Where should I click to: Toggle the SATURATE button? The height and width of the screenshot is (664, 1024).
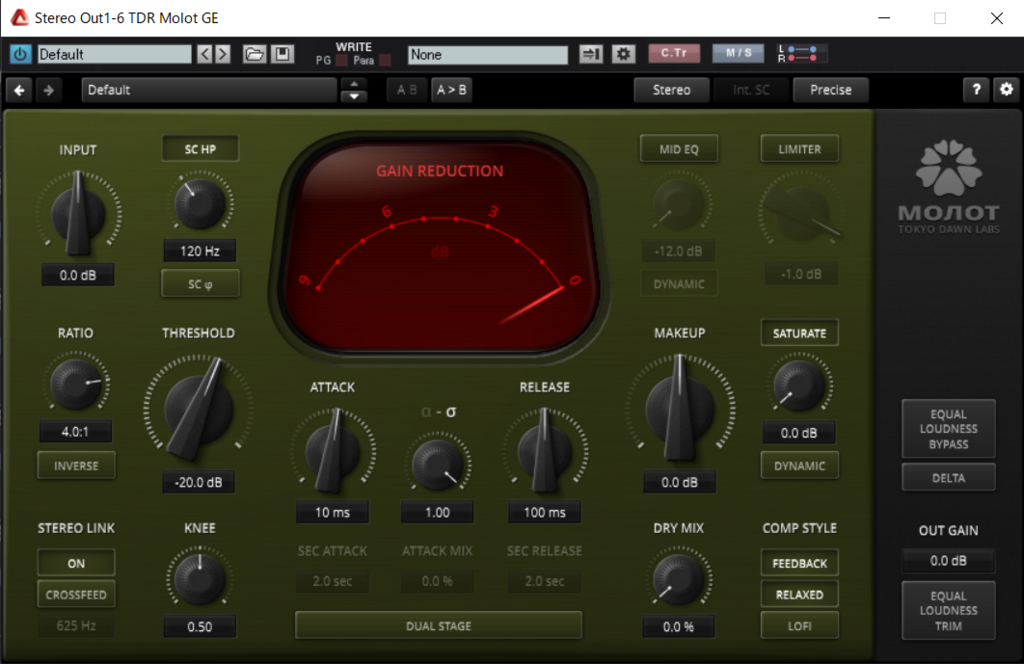coord(800,333)
